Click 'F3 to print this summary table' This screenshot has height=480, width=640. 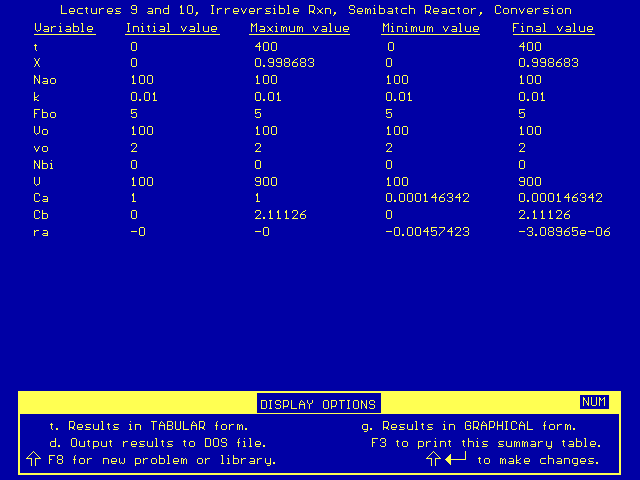(x=486, y=442)
